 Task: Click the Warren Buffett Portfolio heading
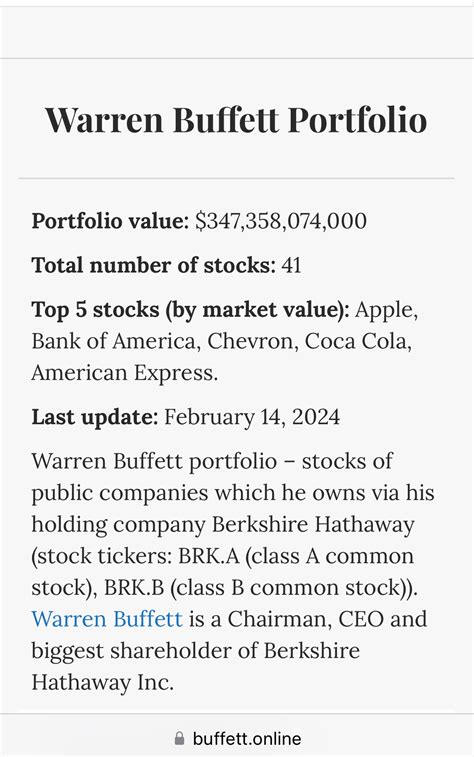(236, 119)
